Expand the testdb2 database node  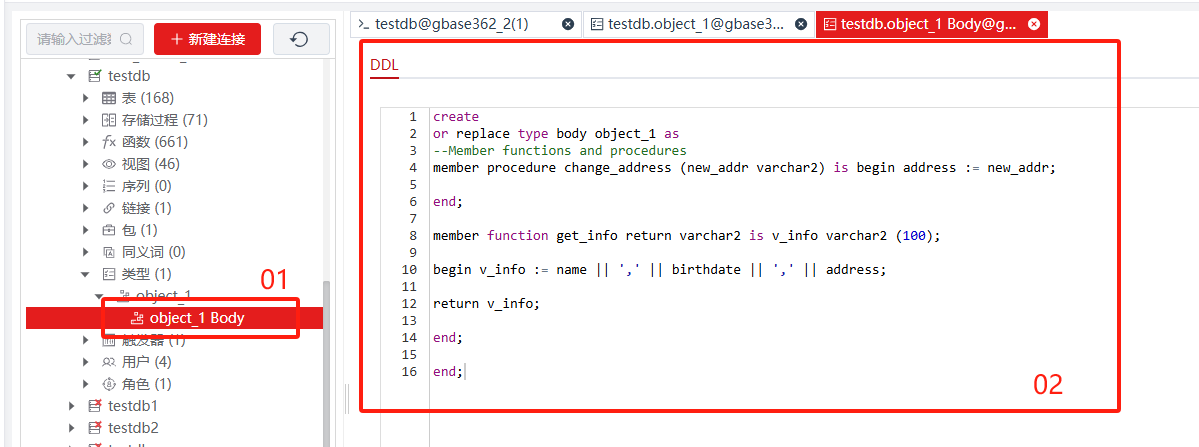[x=71, y=428]
